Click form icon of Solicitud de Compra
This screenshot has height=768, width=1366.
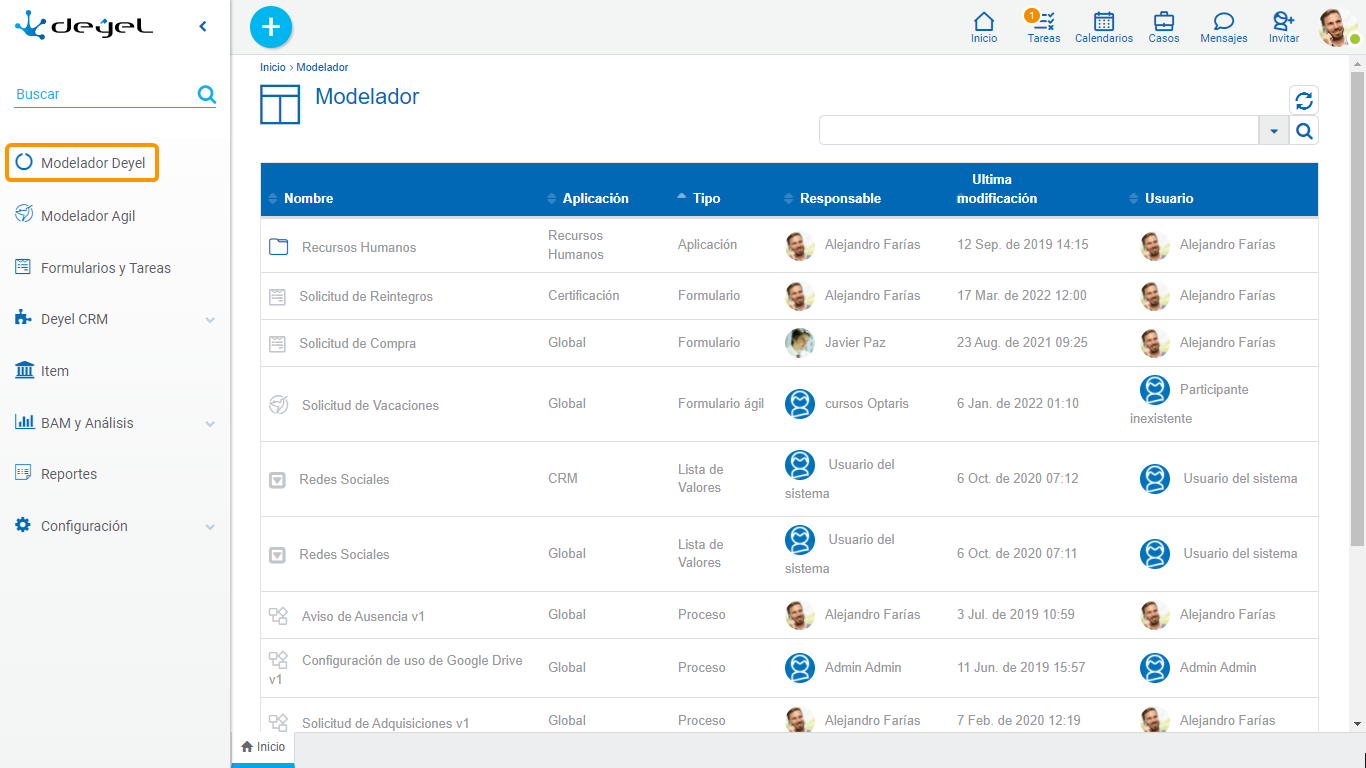[x=278, y=343]
